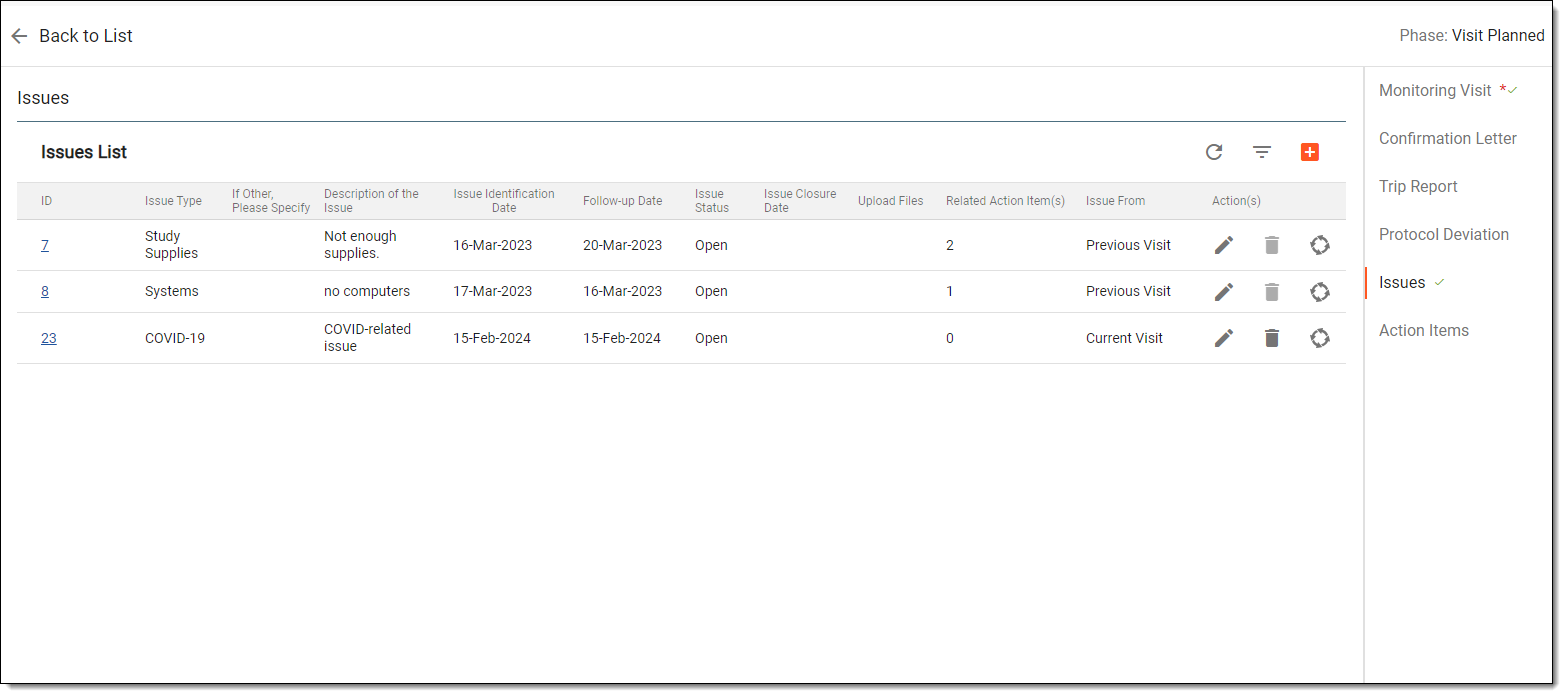
Task: Open the filter icon for Issues List
Action: (x=1262, y=152)
